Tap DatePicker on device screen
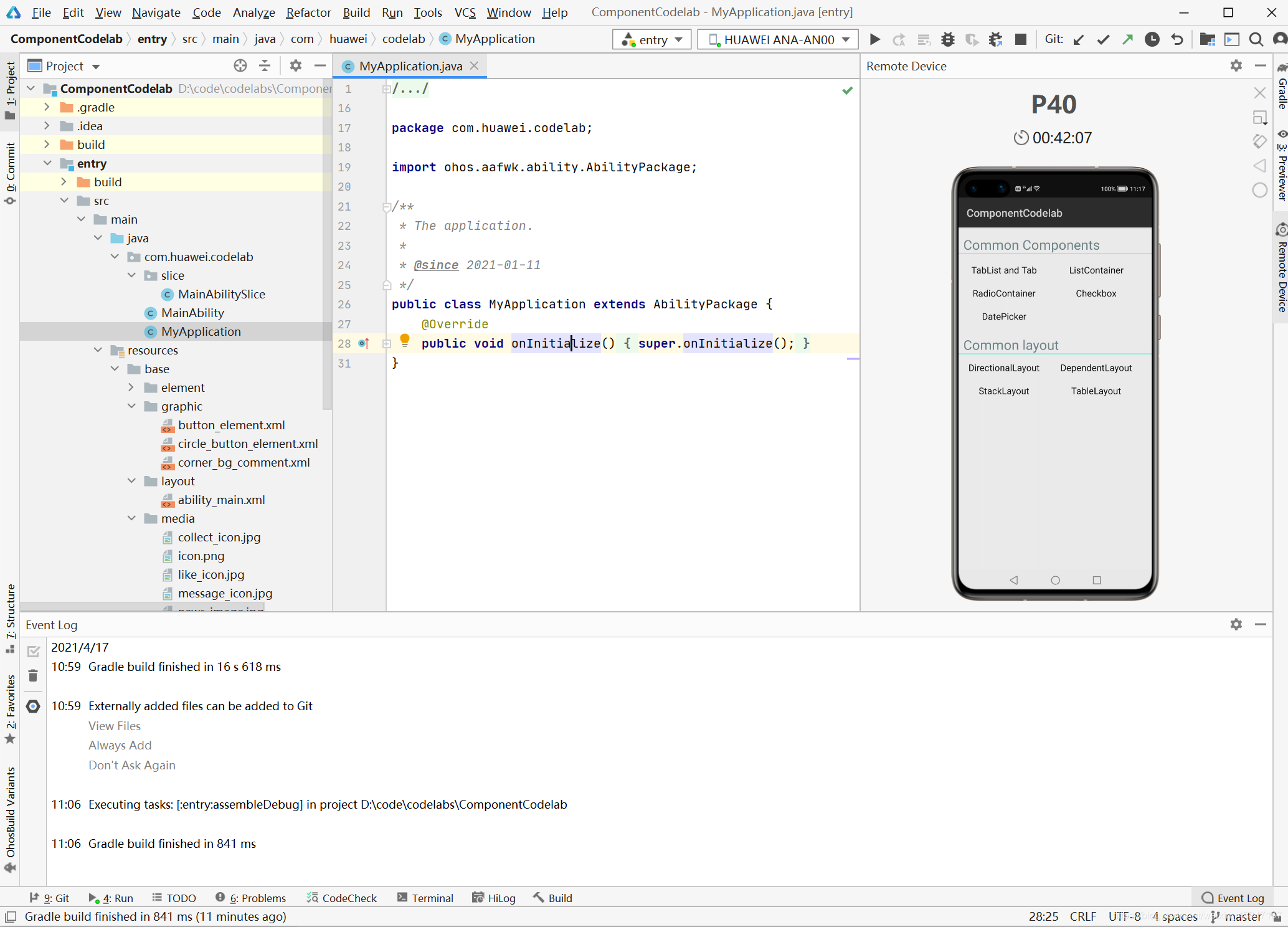1288x927 pixels. (x=1004, y=316)
